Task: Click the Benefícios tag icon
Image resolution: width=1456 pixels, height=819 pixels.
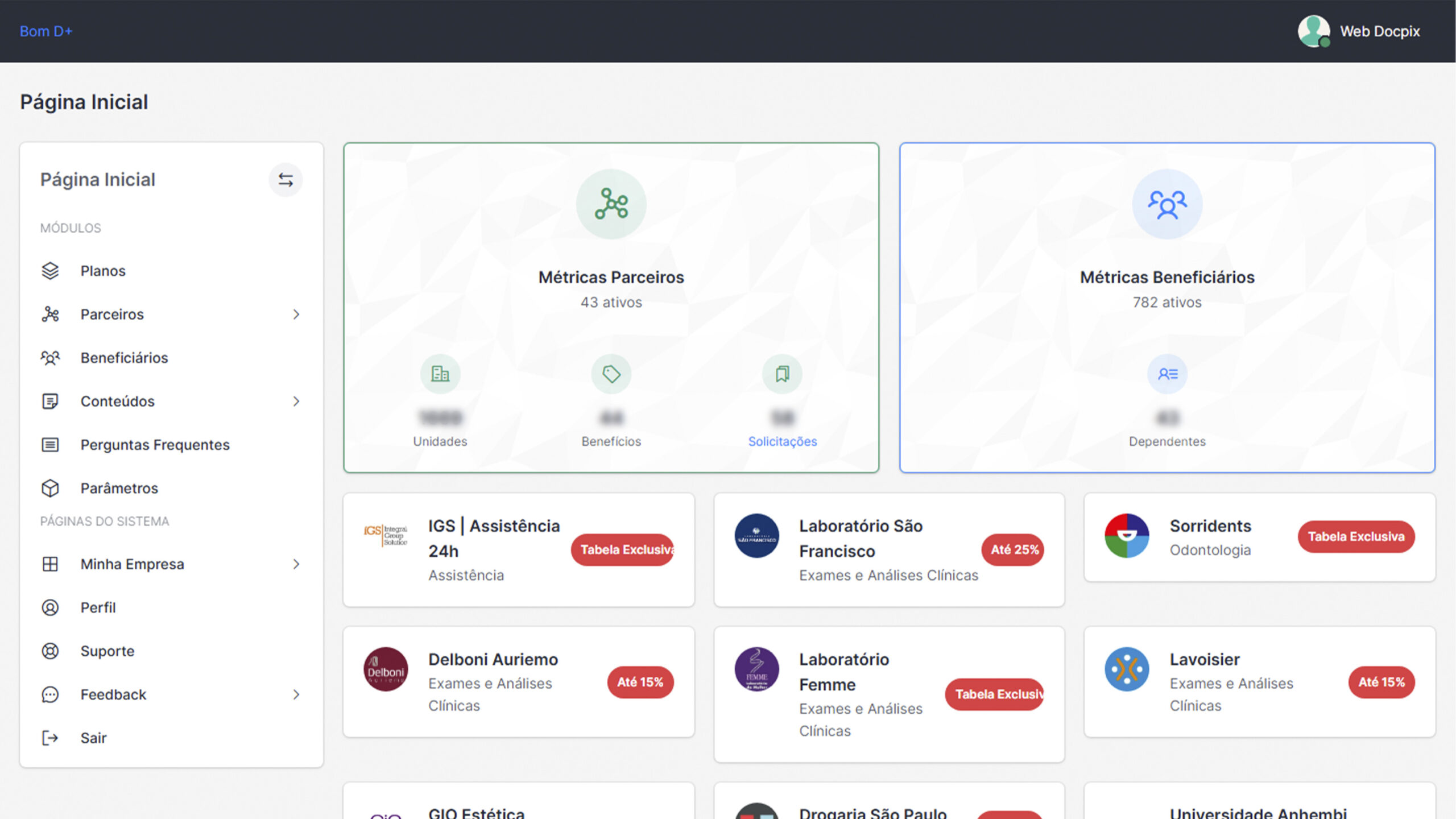Action: point(611,374)
